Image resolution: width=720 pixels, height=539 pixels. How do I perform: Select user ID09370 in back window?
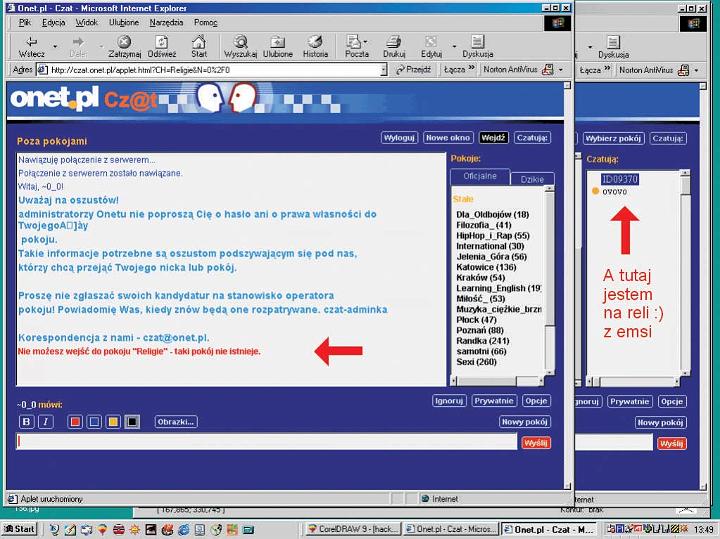pyautogui.click(x=619, y=180)
